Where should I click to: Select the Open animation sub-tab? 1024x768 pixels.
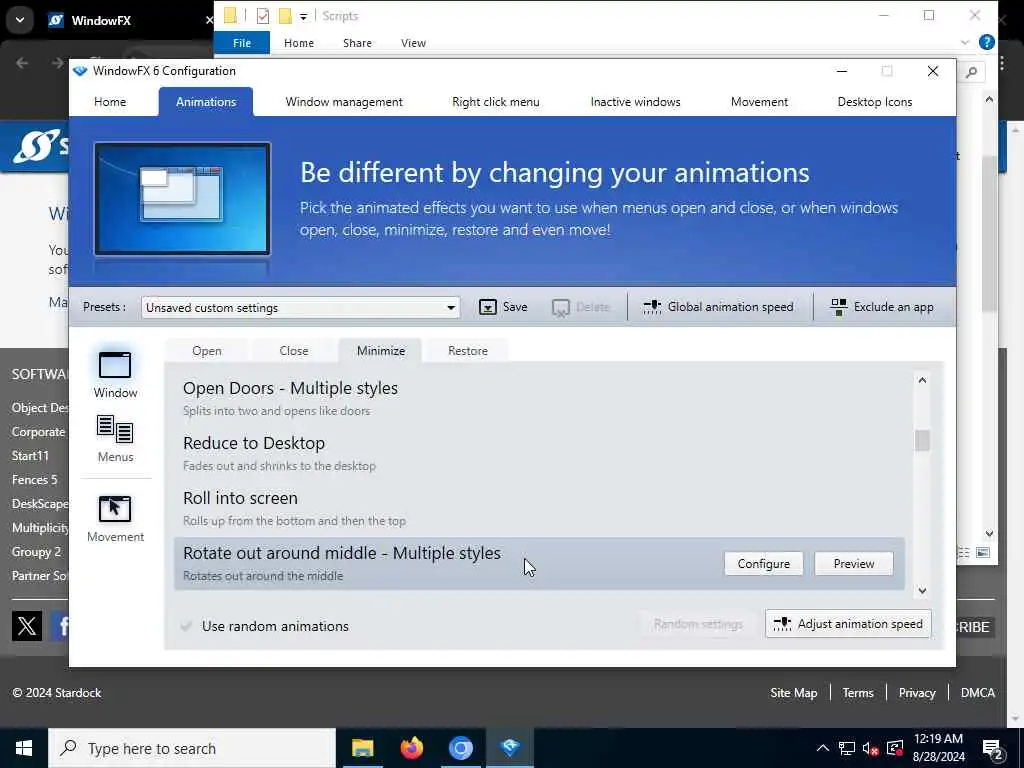[x=206, y=351]
